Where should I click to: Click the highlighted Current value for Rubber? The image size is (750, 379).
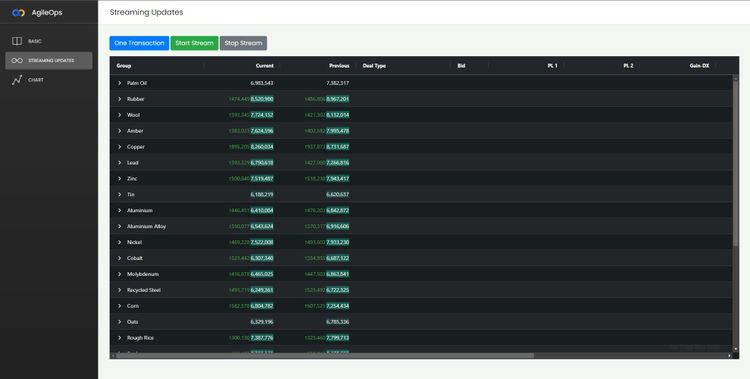[x=262, y=99]
